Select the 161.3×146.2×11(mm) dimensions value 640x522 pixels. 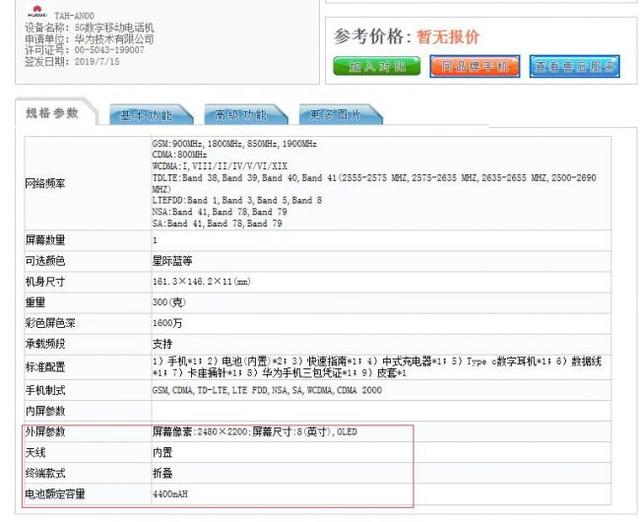pos(201,282)
